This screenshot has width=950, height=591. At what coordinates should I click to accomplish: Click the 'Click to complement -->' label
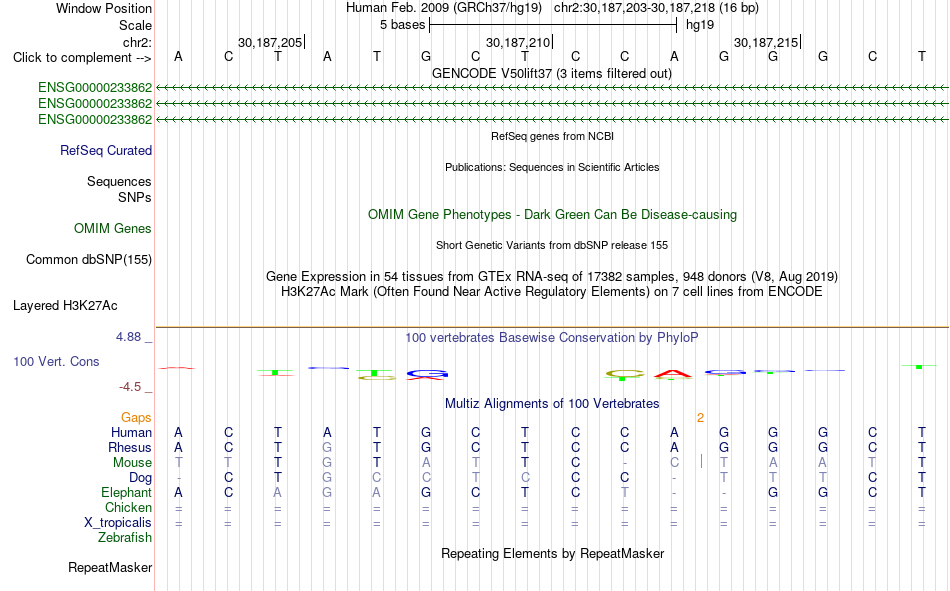click(82, 58)
